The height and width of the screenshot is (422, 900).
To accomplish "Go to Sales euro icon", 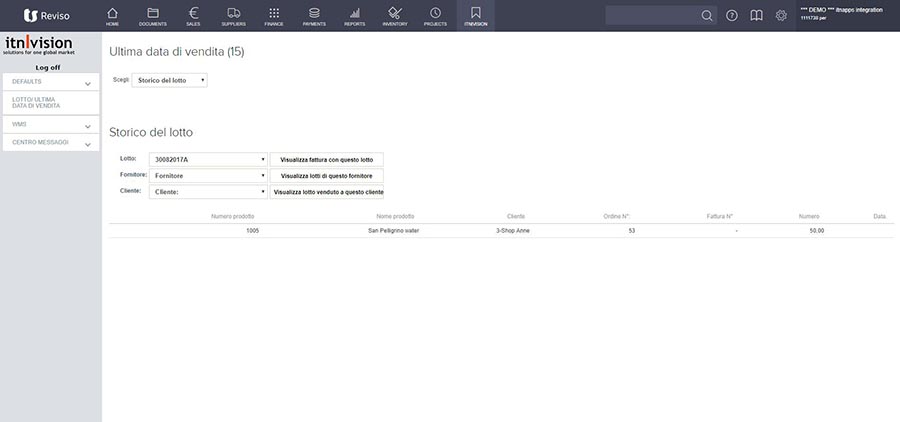I will [x=193, y=15].
